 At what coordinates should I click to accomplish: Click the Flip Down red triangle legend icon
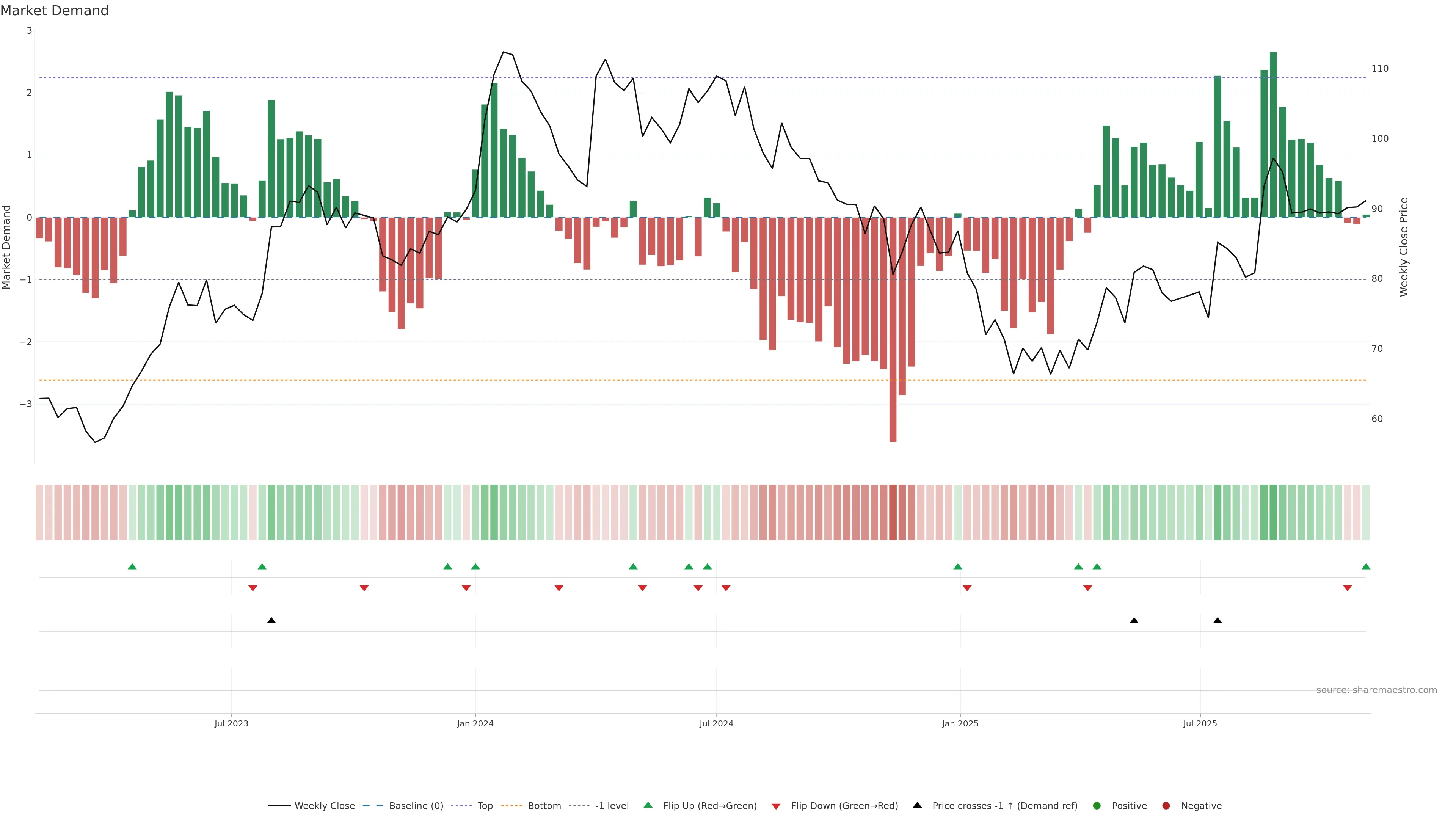click(776, 806)
